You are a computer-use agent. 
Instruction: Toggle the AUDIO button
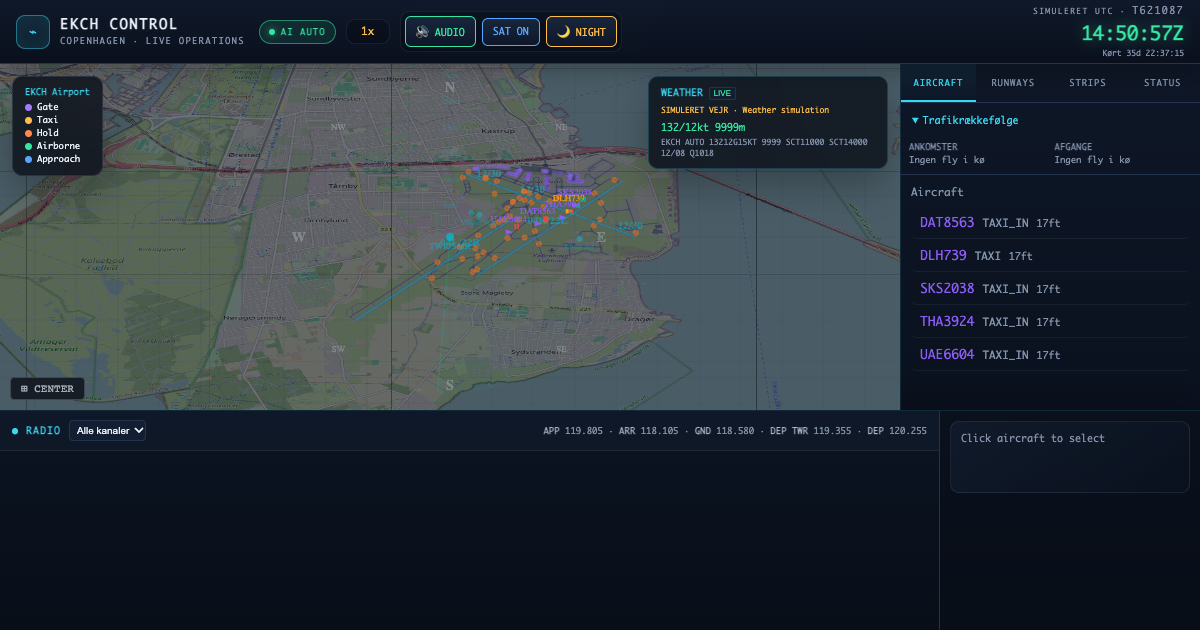(440, 32)
